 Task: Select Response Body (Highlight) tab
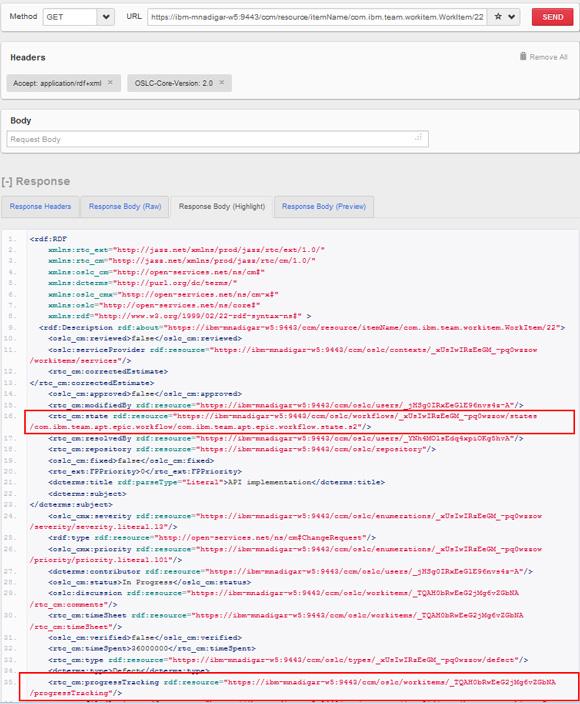pyautogui.click(x=222, y=207)
